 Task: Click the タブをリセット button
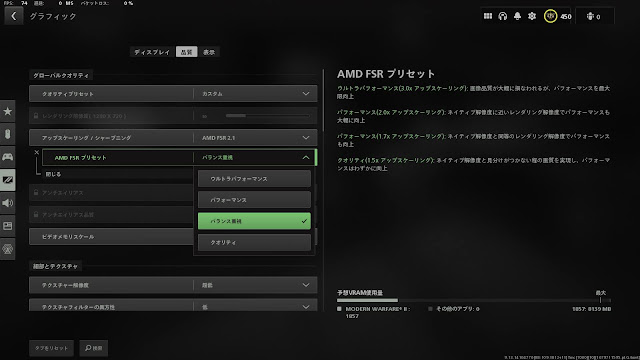click(51, 348)
